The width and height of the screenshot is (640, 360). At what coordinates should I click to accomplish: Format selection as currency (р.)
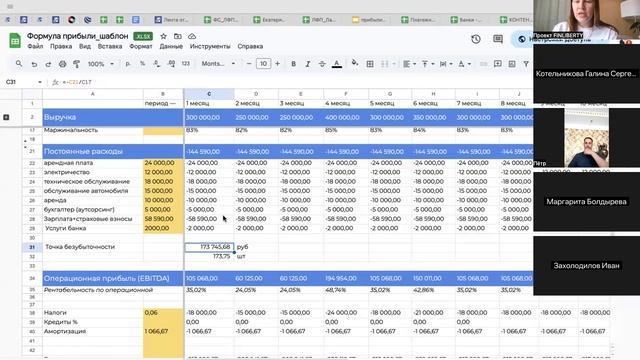(x=128, y=64)
